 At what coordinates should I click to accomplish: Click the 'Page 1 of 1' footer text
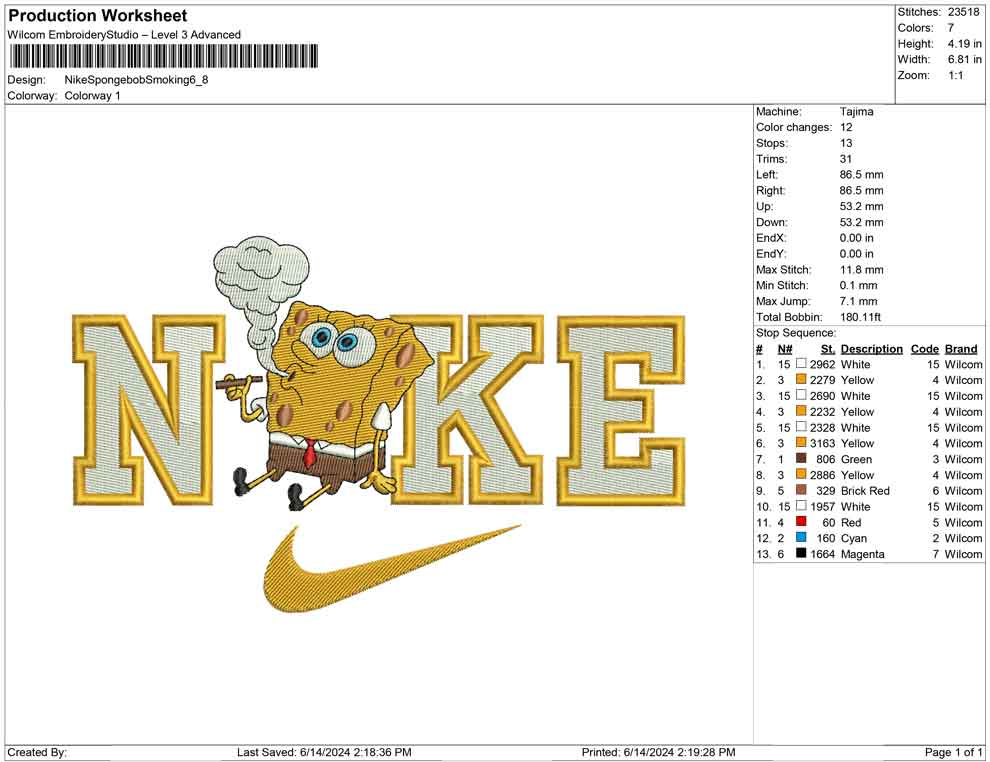click(953, 752)
